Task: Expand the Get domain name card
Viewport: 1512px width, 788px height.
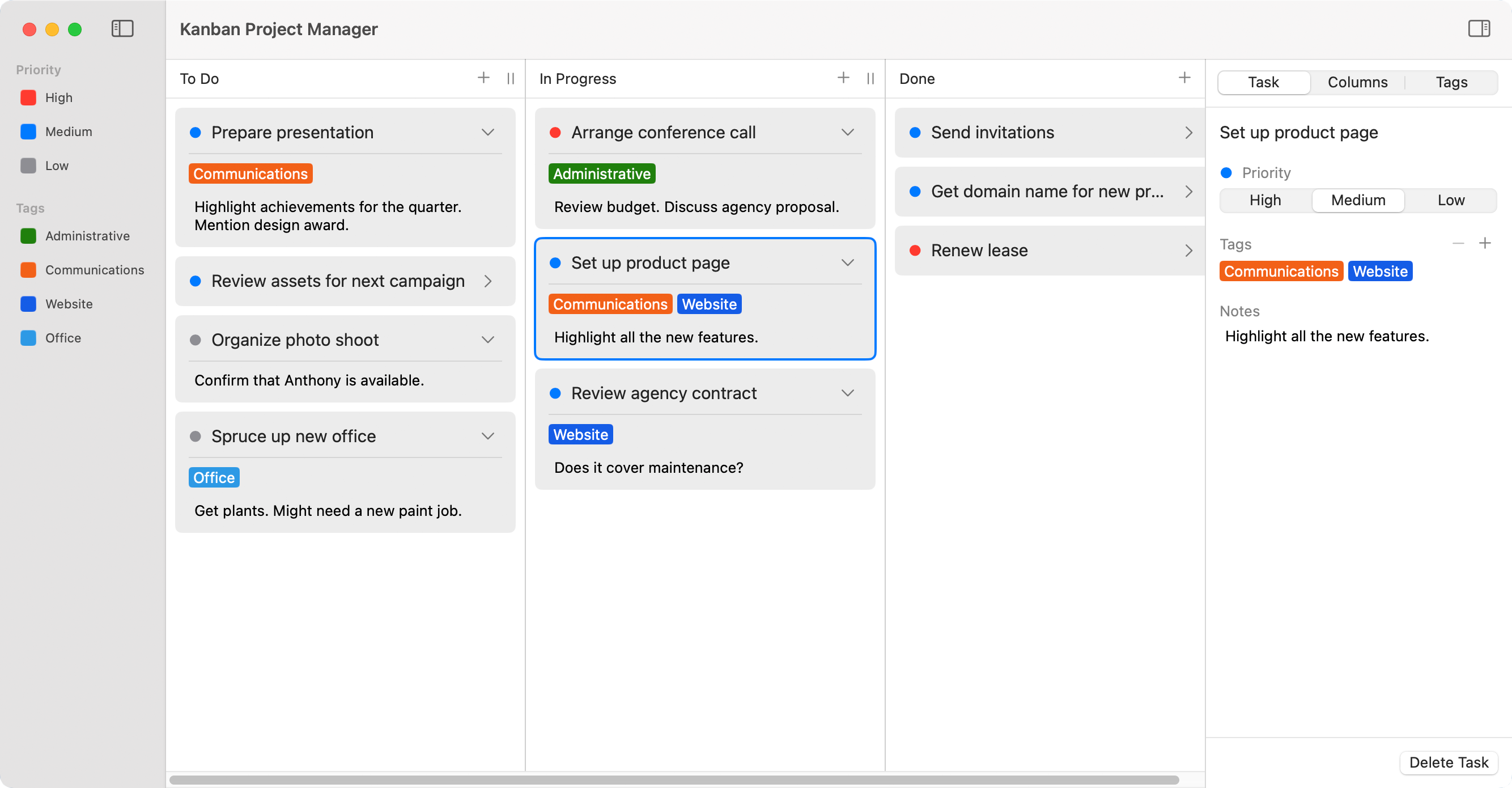Action: click(1188, 192)
